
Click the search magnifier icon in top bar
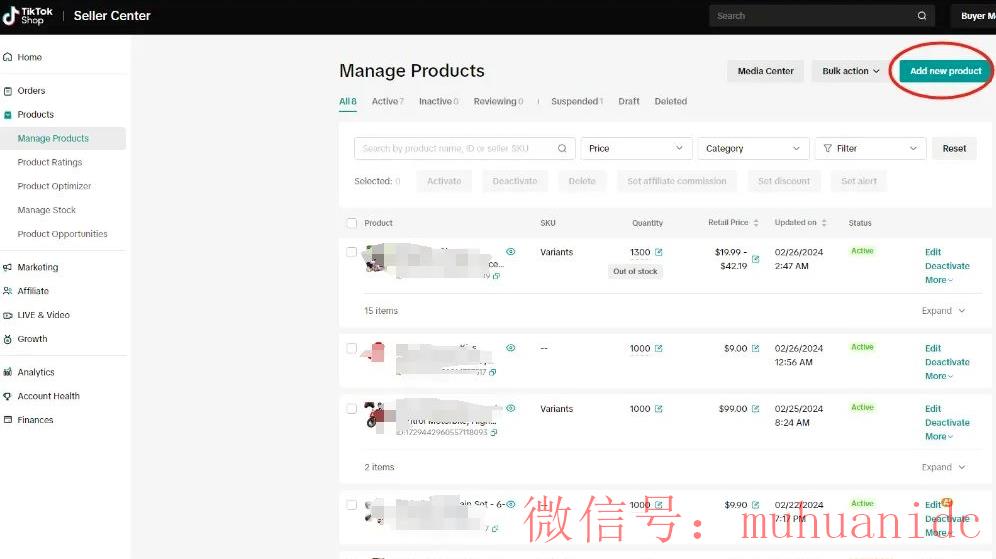921,16
